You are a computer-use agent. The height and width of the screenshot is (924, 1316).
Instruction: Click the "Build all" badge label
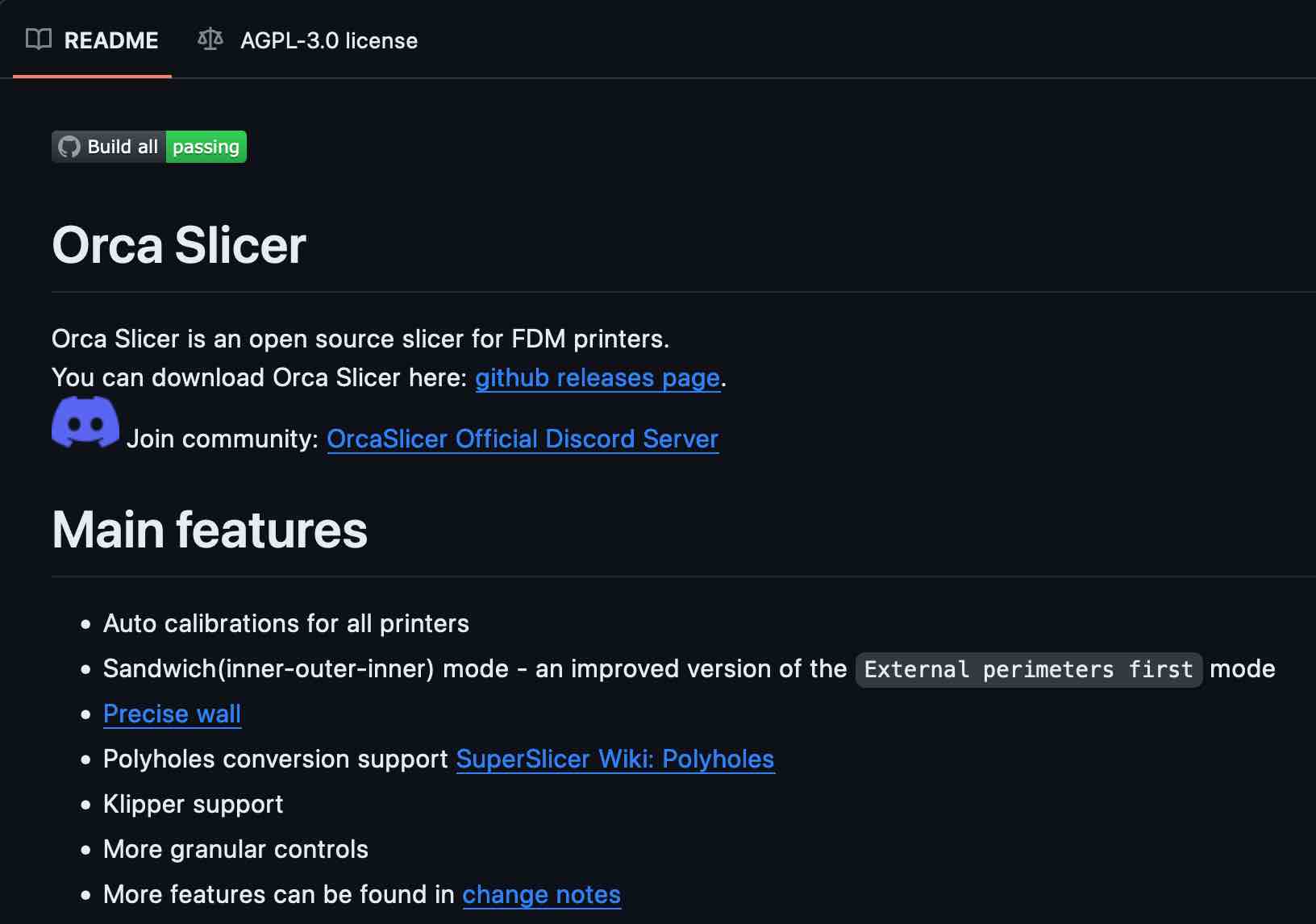point(123,147)
